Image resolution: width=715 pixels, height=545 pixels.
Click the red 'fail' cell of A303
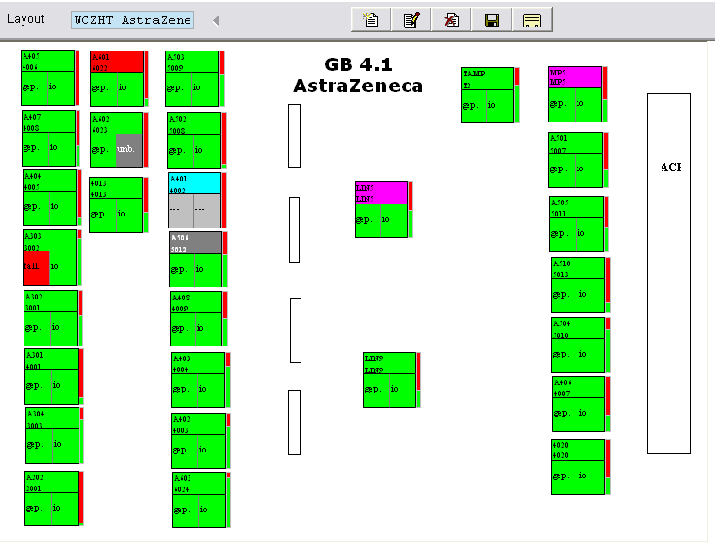(36, 268)
